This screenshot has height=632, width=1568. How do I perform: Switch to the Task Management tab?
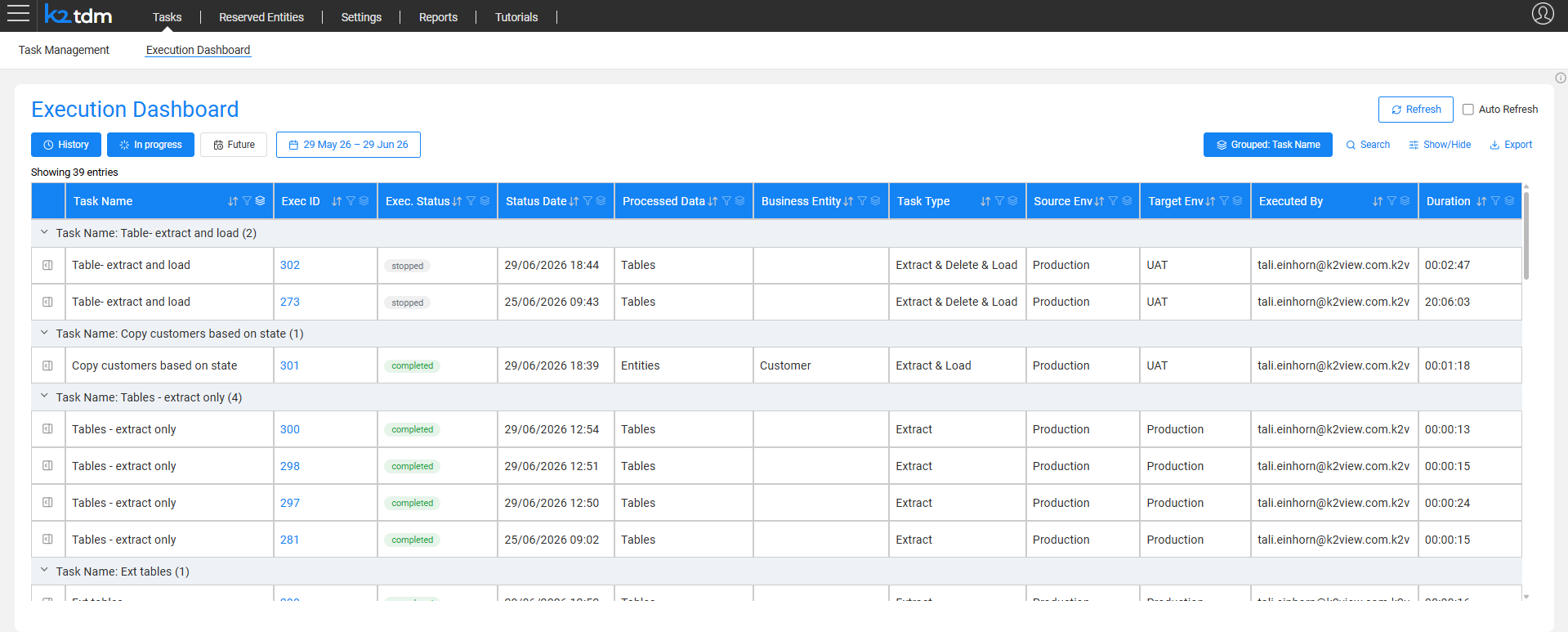pyautogui.click(x=64, y=50)
